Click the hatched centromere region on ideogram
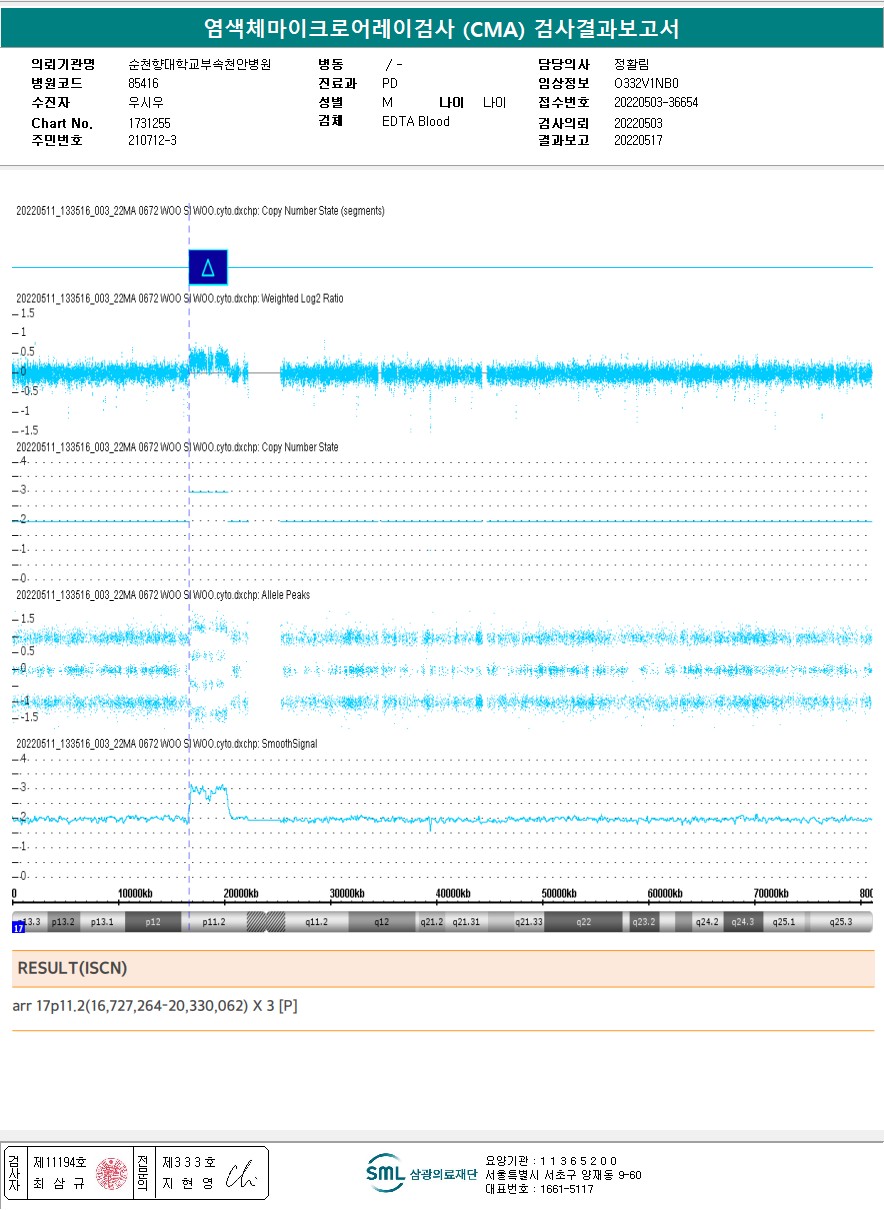Screen dimensions: 884x1210 click(x=266, y=921)
